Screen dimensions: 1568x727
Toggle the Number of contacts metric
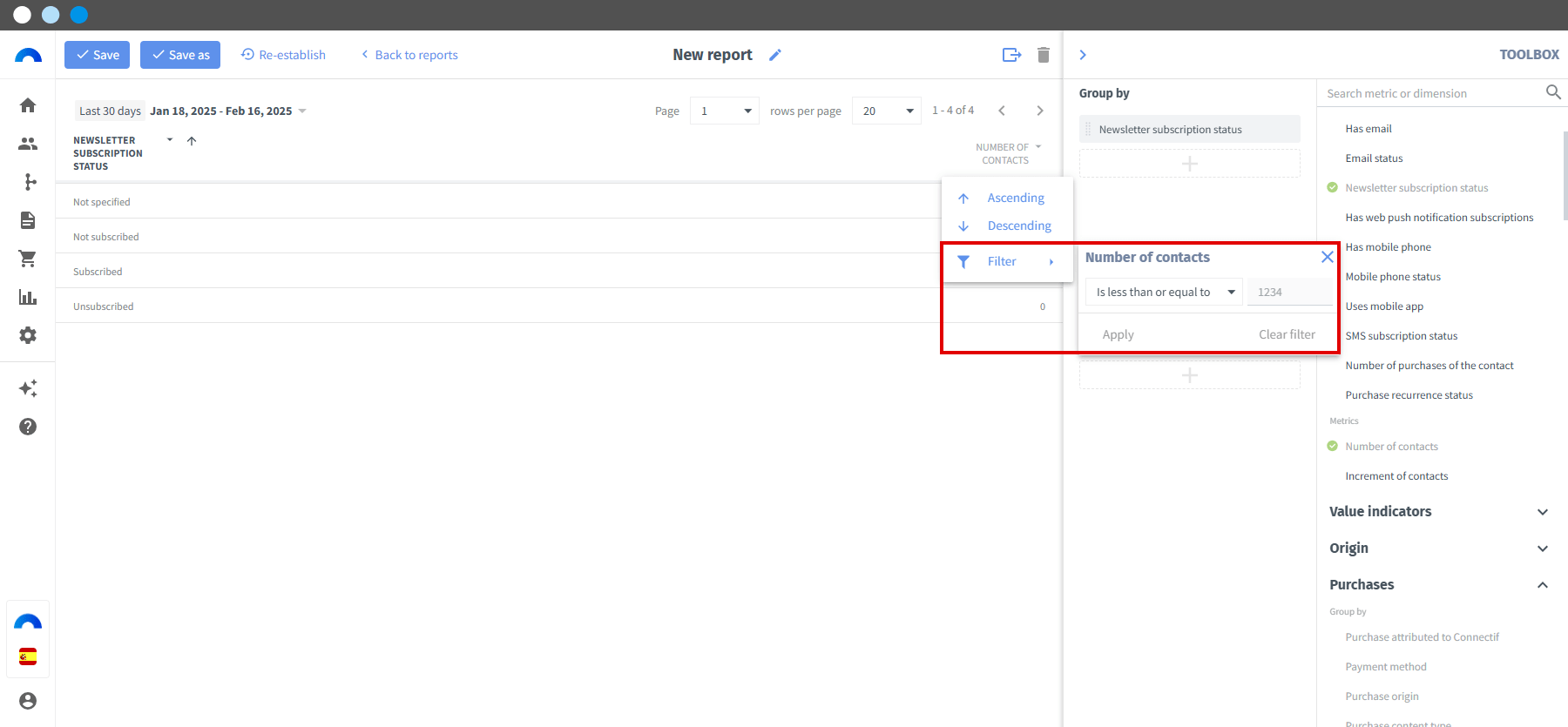tap(1391, 447)
